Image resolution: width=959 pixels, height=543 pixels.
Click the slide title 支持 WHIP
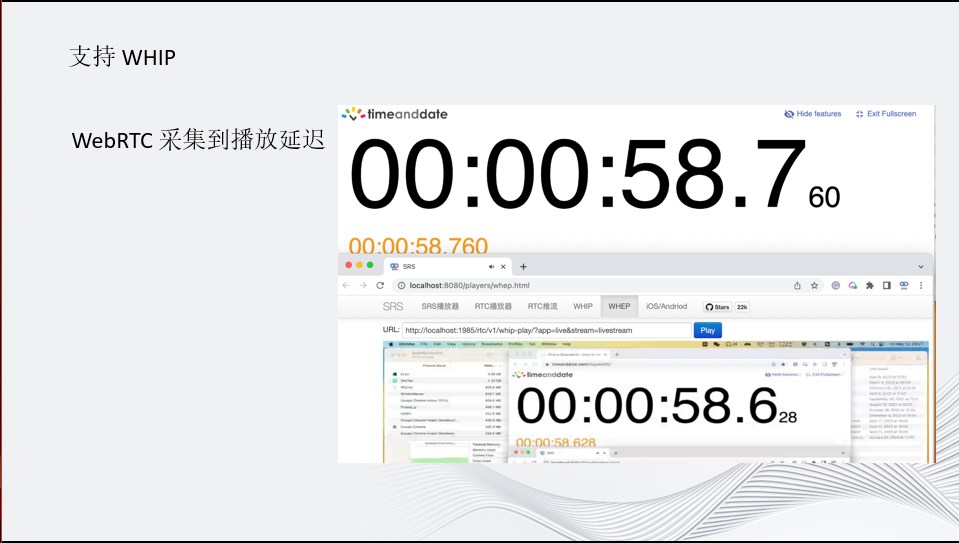(x=122, y=57)
